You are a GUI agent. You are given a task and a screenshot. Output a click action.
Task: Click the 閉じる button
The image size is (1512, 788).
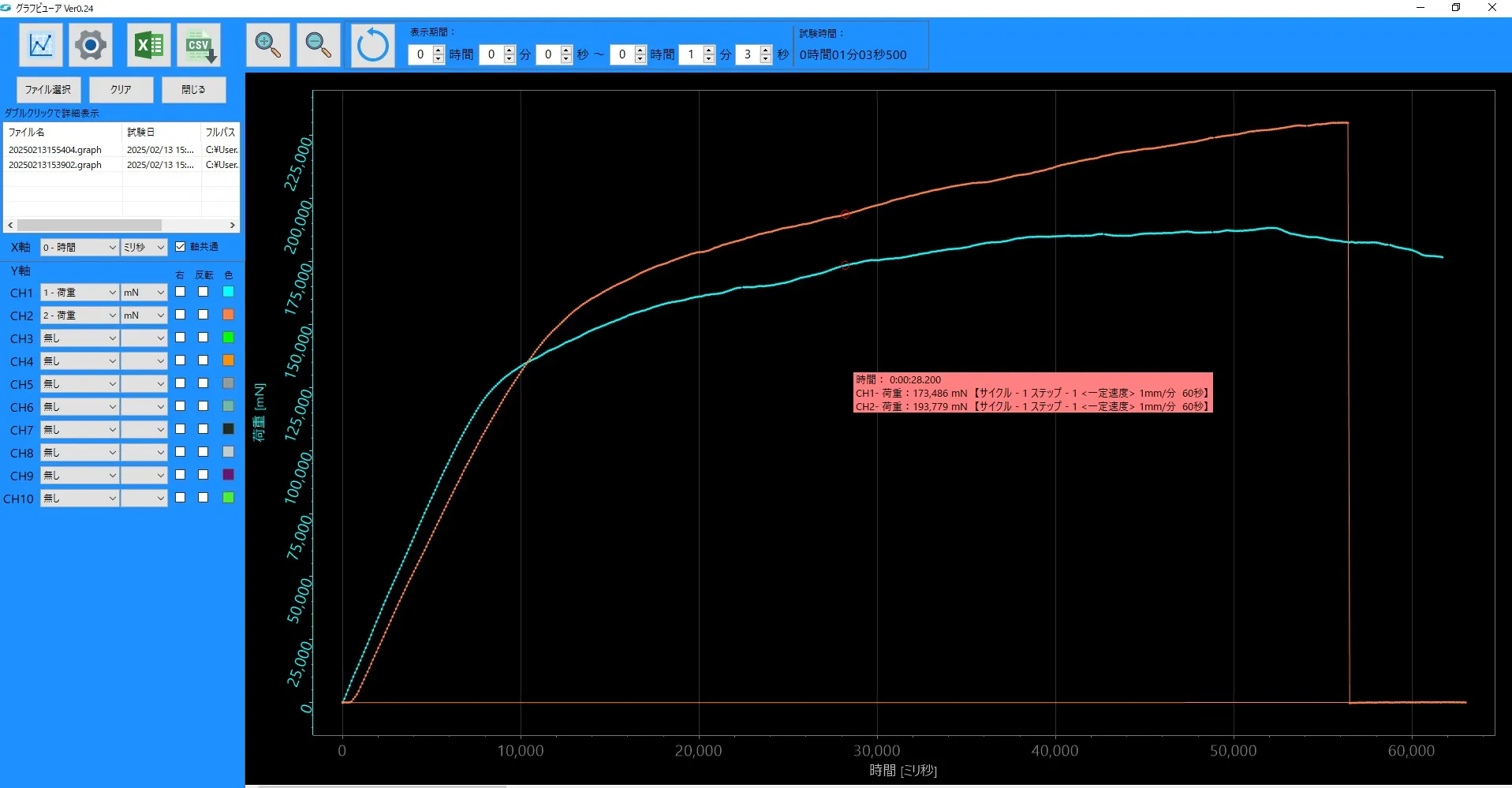point(193,89)
